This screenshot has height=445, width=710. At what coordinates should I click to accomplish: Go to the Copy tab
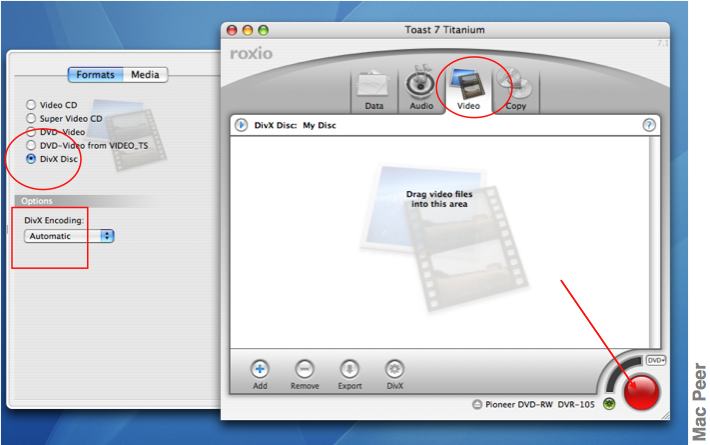515,91
